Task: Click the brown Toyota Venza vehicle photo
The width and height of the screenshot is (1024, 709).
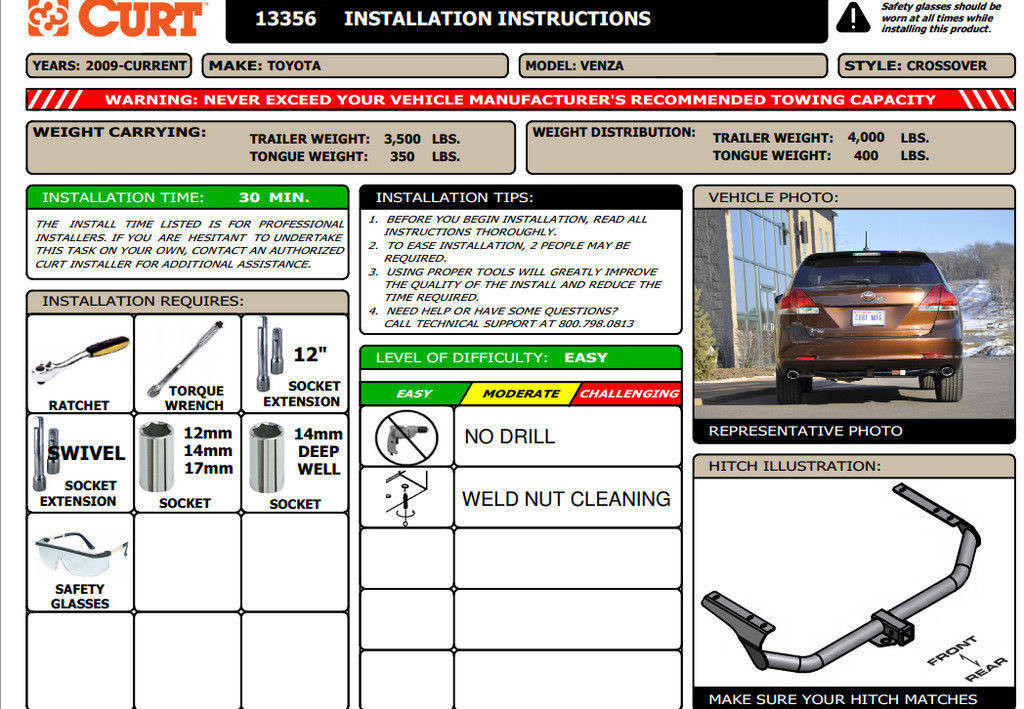Action: coord(854,314)
